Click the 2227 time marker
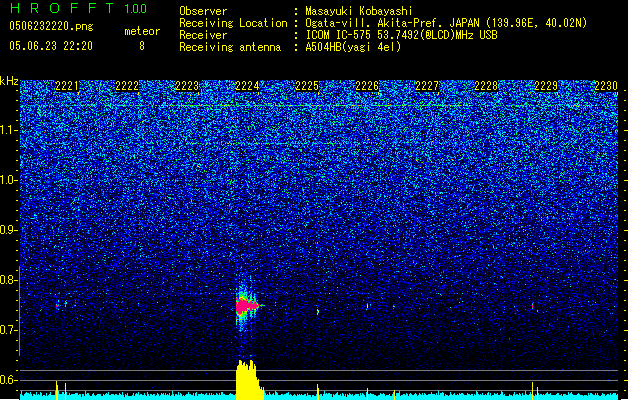The height and width of the screenshot is (400, 629). [426, 86]
